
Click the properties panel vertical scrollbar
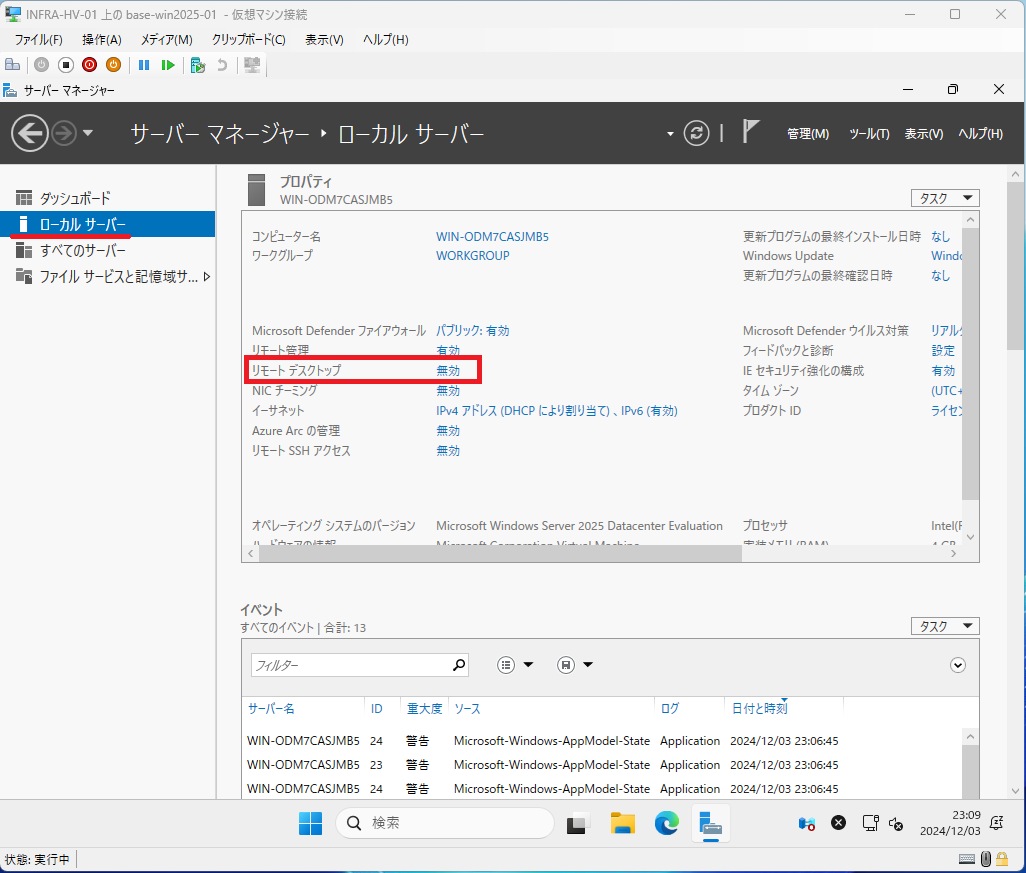pos(970,363)
